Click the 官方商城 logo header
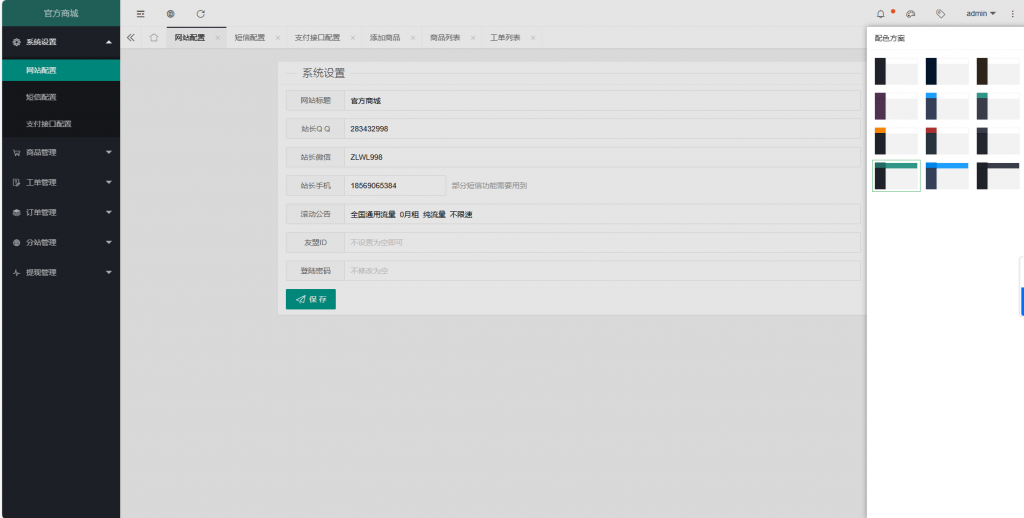Screen dimensions: 1024x518 point(60,13)
